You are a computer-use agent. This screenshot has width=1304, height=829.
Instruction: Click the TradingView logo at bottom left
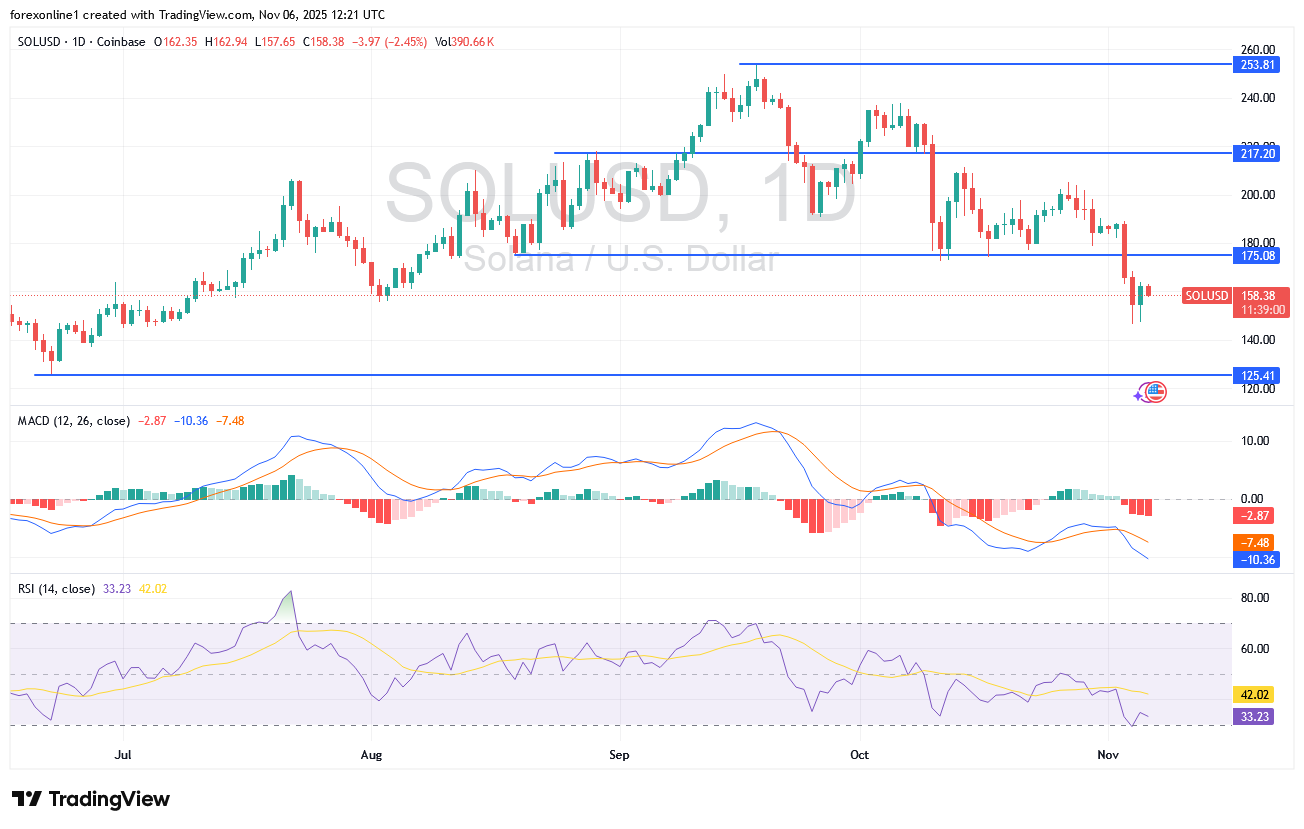(x=90, y=799)
